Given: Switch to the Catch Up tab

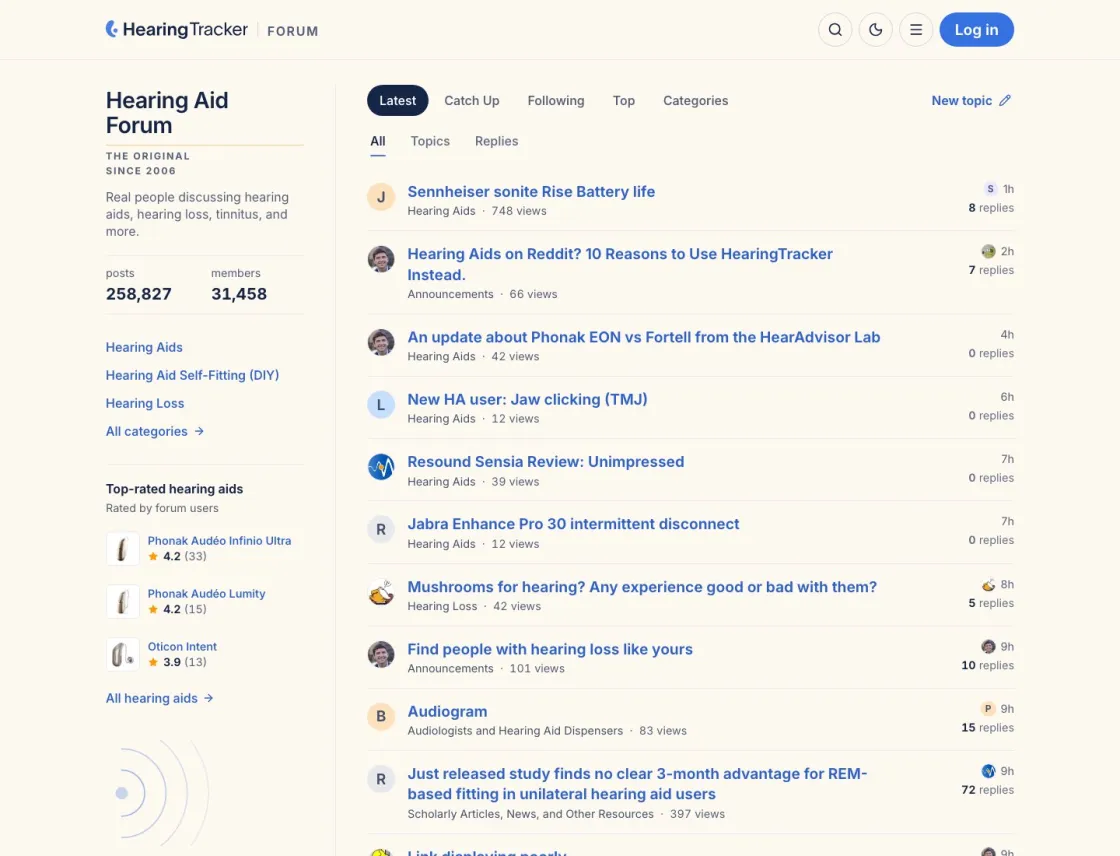Looking at the screenshot, I should pyautogui.click(x=471, y=101).
